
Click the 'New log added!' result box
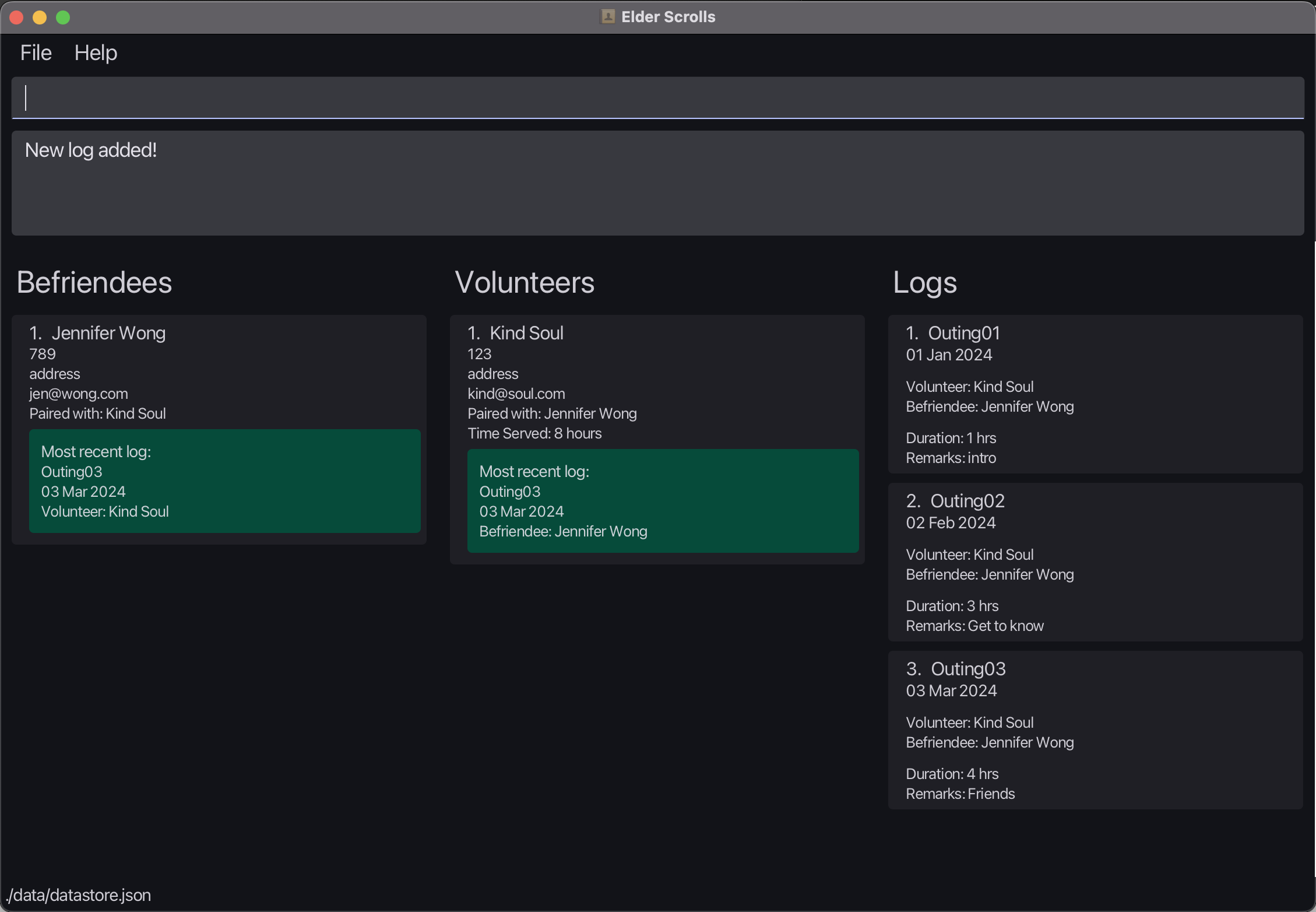tap(657, 183)
